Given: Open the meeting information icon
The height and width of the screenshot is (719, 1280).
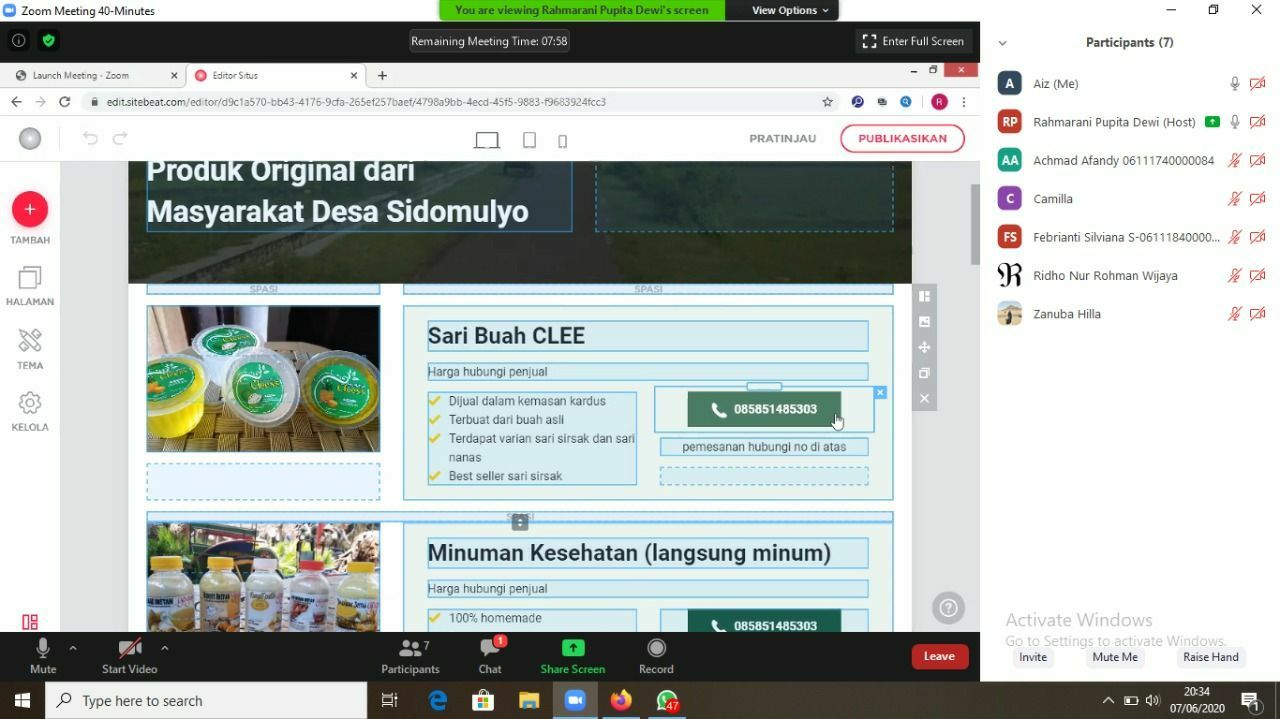Looking at the screenshot, I should coord(18,41).
